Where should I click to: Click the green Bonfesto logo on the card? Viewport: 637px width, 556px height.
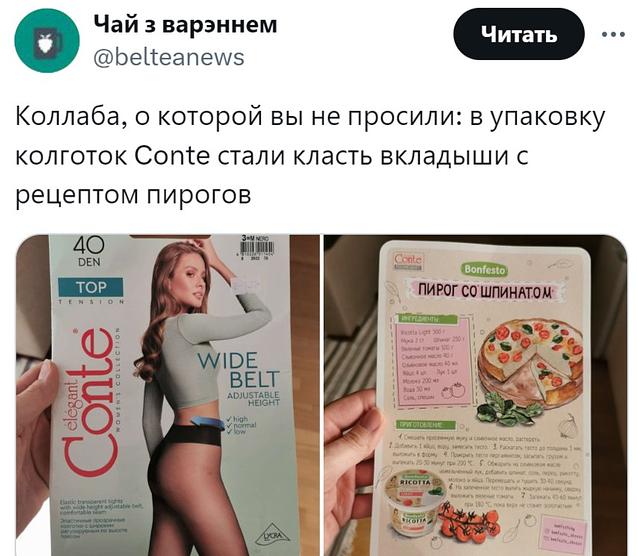click(x=484, y=269)
